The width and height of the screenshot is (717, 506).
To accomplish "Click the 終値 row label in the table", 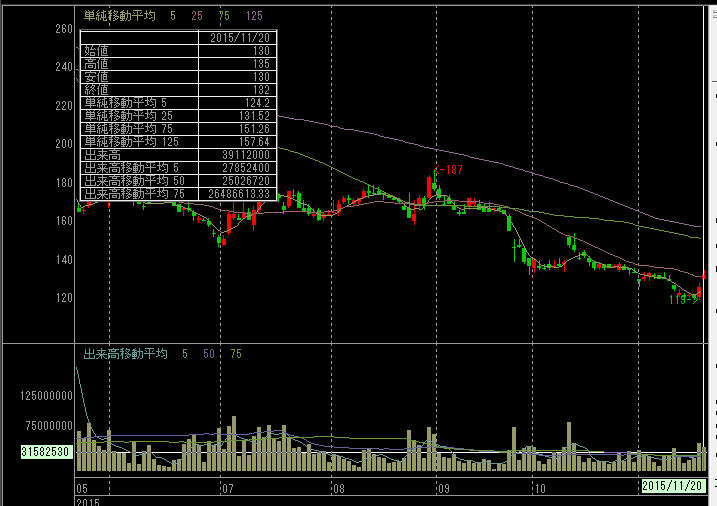I will pos(96,90).
